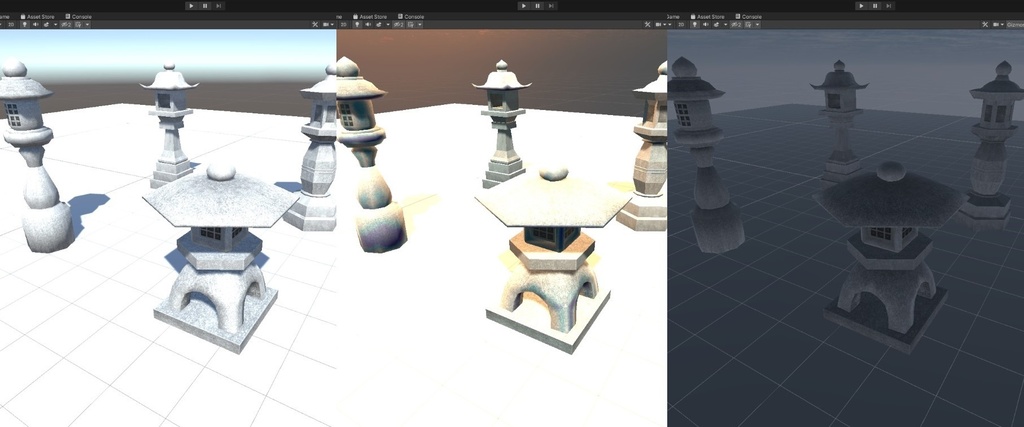
Task: Toggle 2D view in the orange-sky scene toolbar
Action: coord(344,24)
